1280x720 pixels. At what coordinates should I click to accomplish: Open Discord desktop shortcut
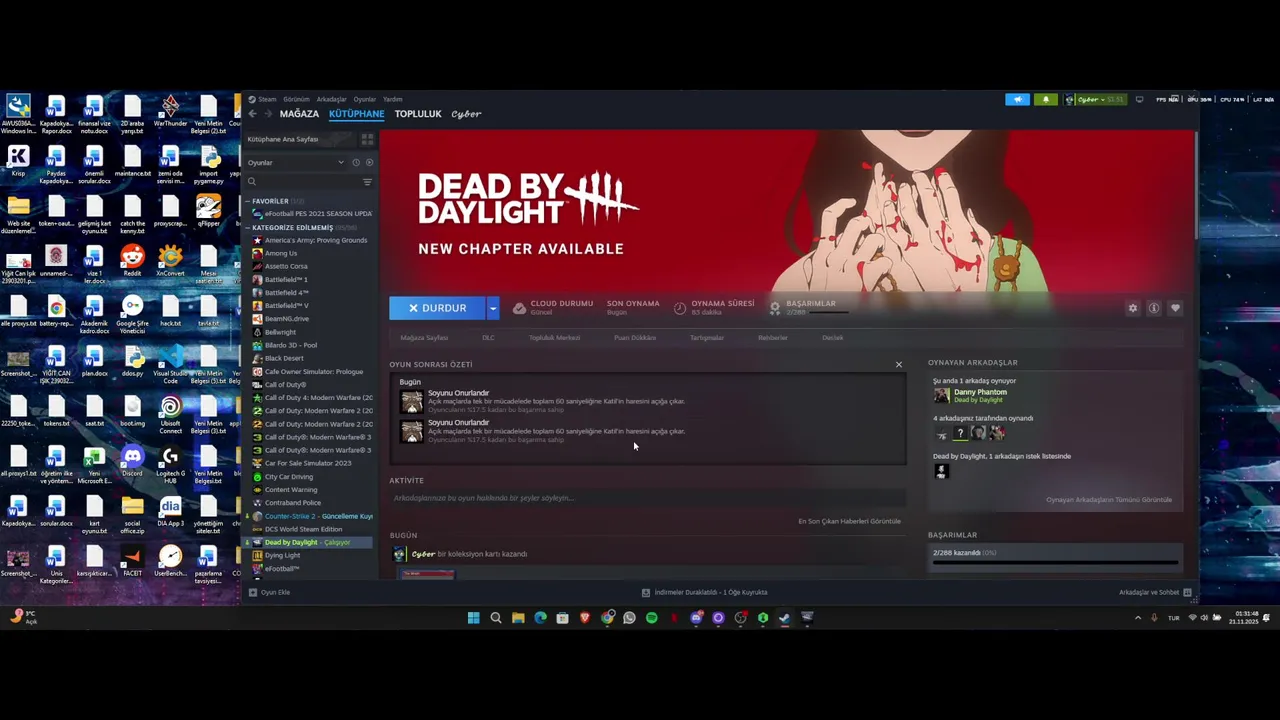(132, 461)
